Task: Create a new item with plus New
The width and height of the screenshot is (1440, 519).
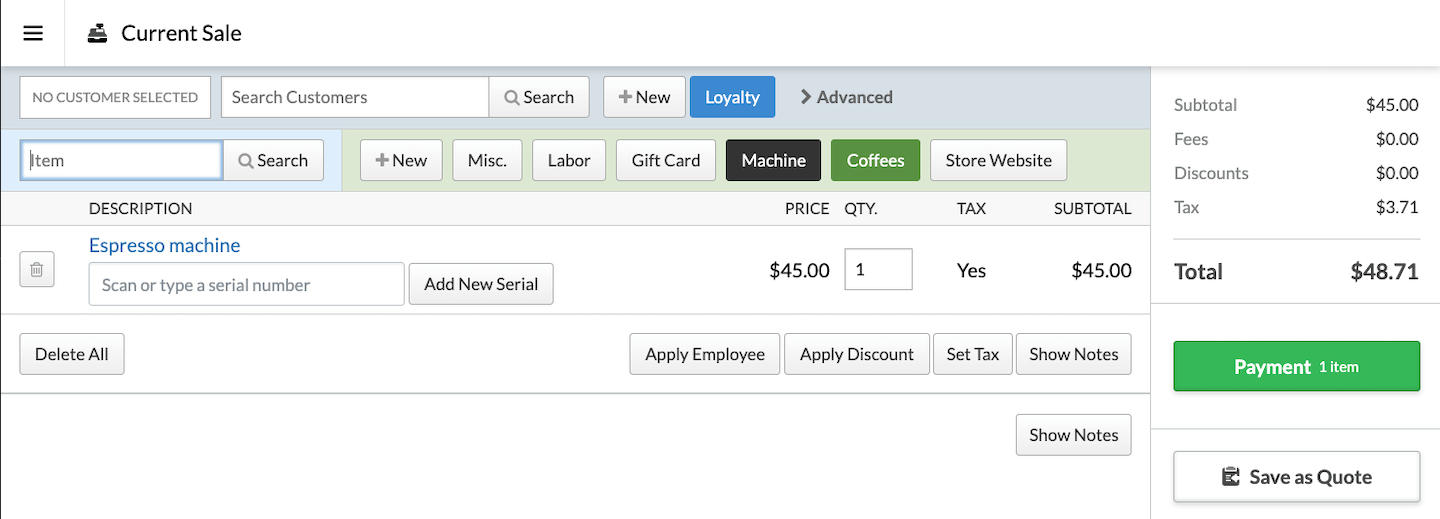Action: pos(401,160)
